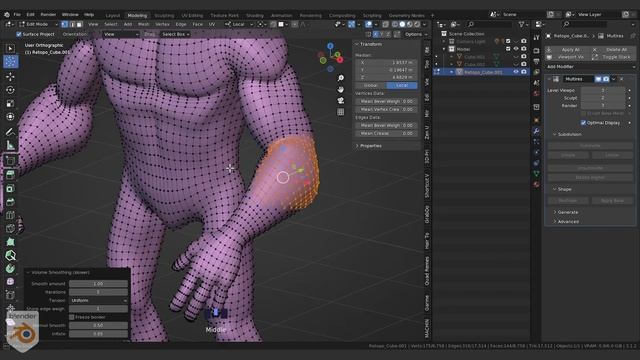
Task: Toggle Model collection exclude checkbox
Action: (x=508, y=49)
